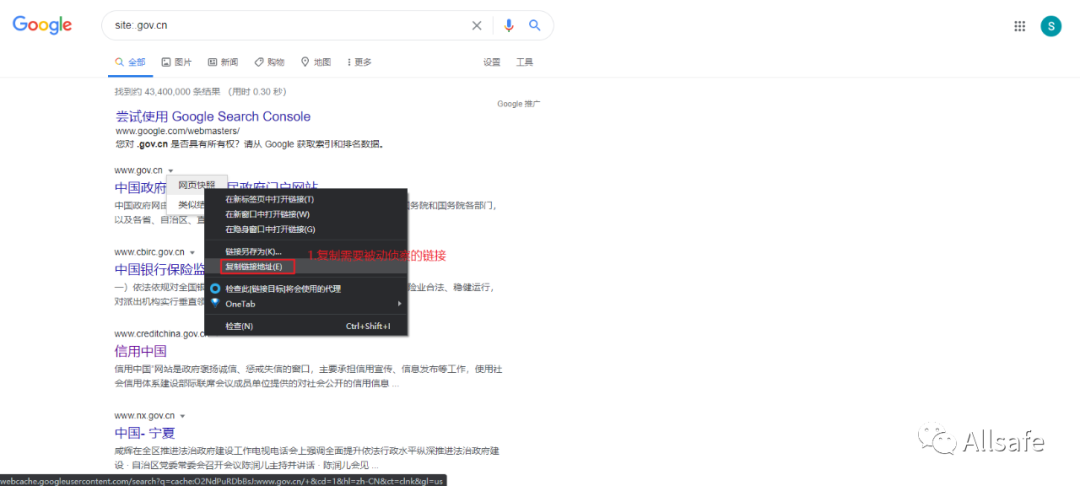Screen dimensions: 1080x486
Task: Switch to the 新闻 tab
Action: tap(222, 62)
